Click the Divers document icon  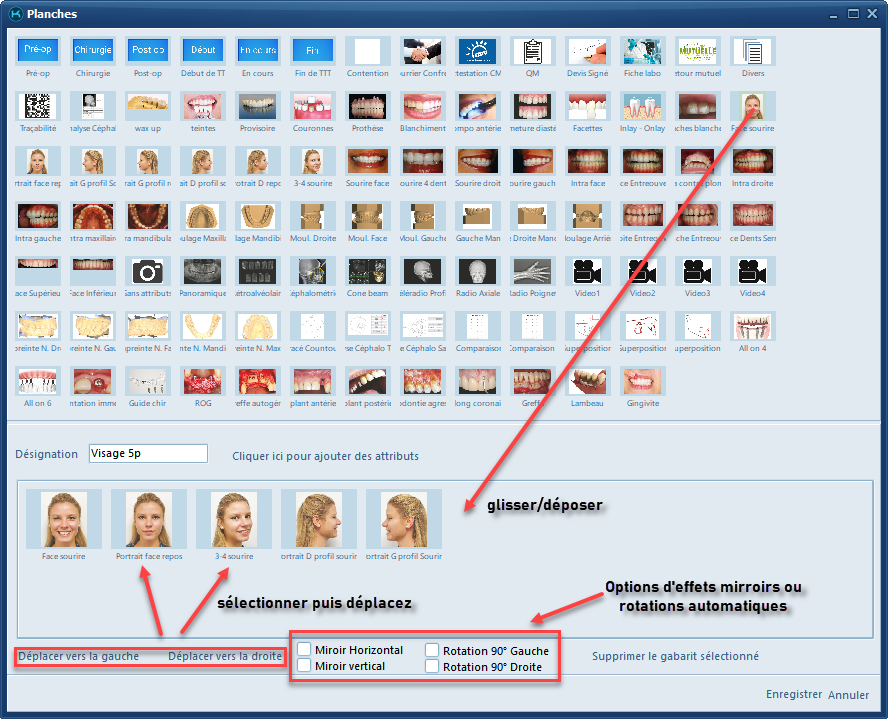[x=752, y=51]
